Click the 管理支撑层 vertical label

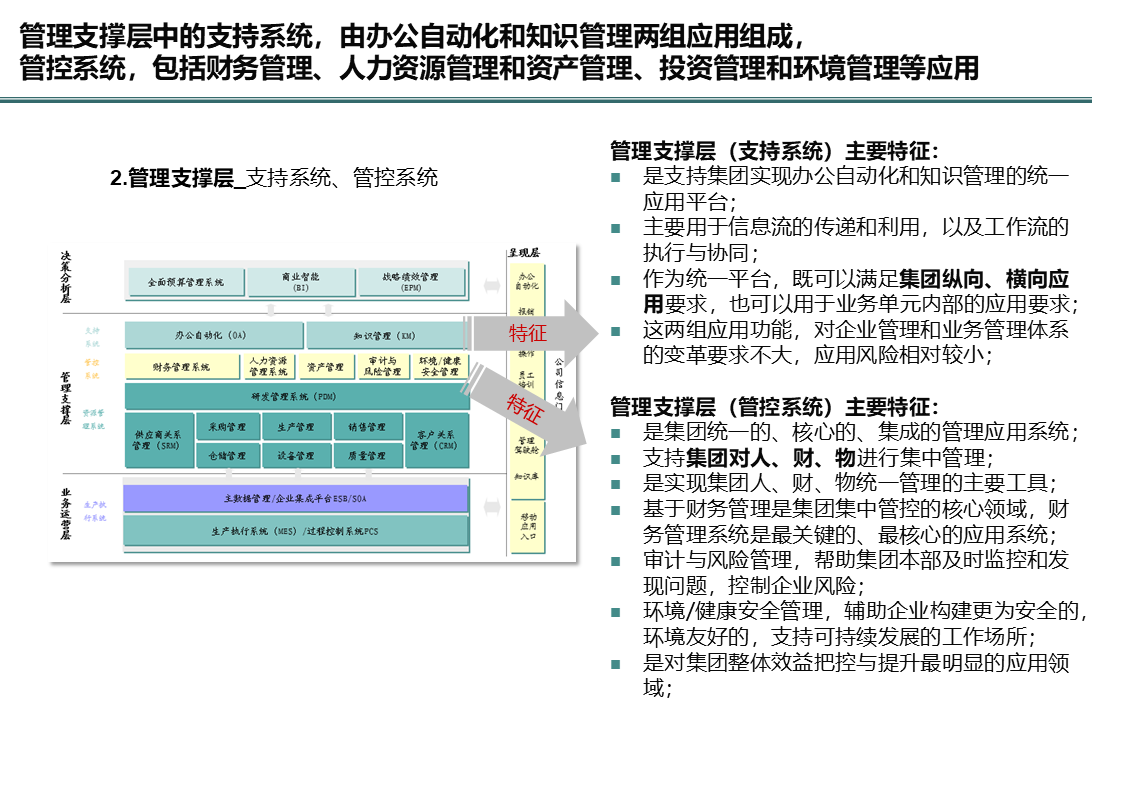coord(66,398)
